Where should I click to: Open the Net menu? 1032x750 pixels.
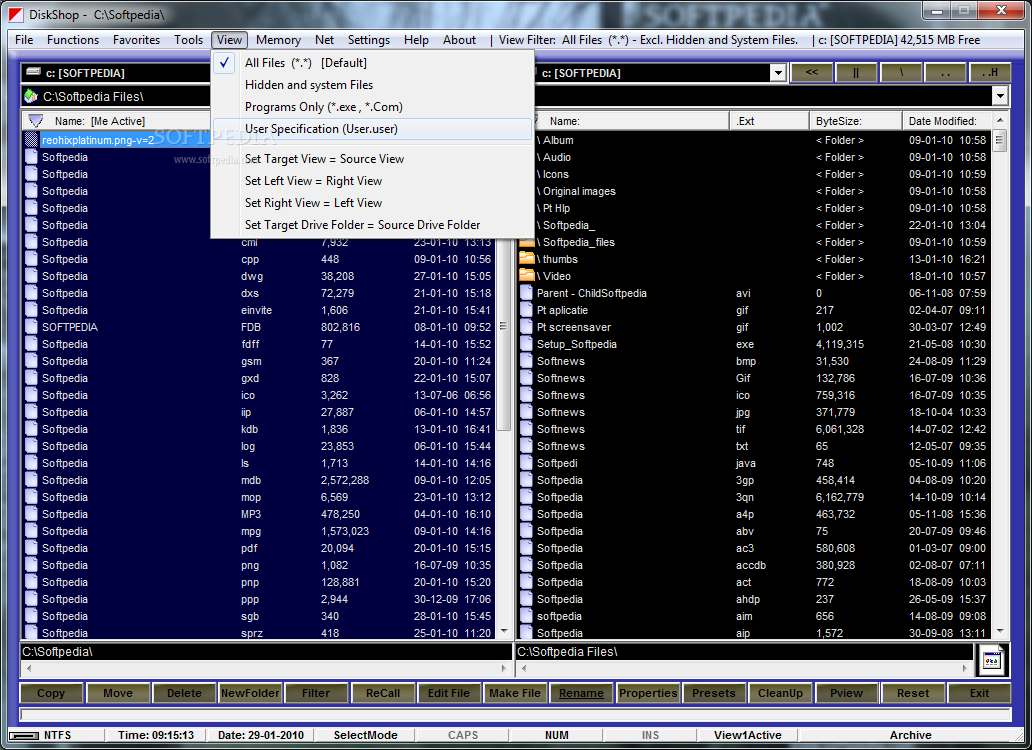(324, 39)
